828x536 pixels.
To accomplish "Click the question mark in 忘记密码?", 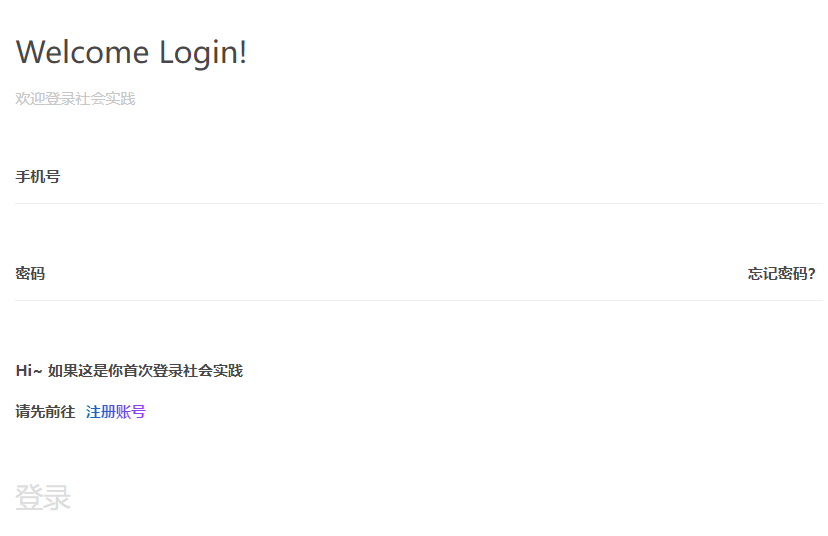I will coord(812,274).
